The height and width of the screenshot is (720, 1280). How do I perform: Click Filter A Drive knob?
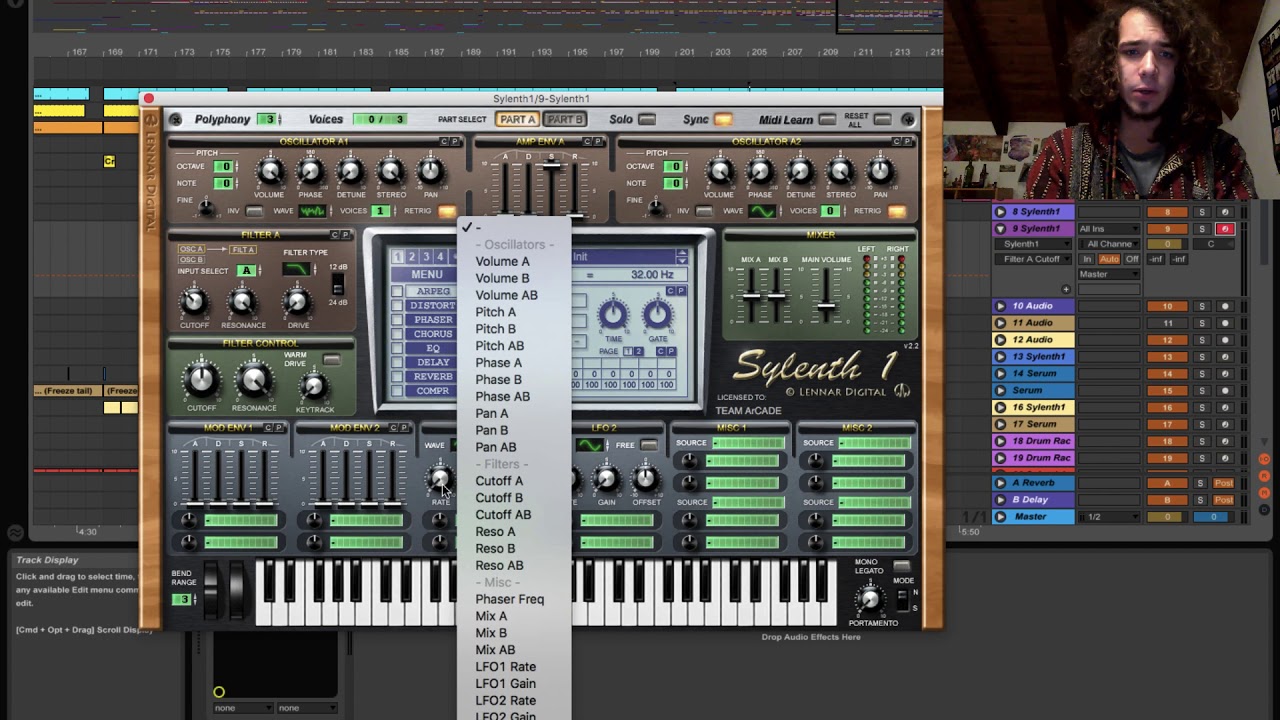296,301
